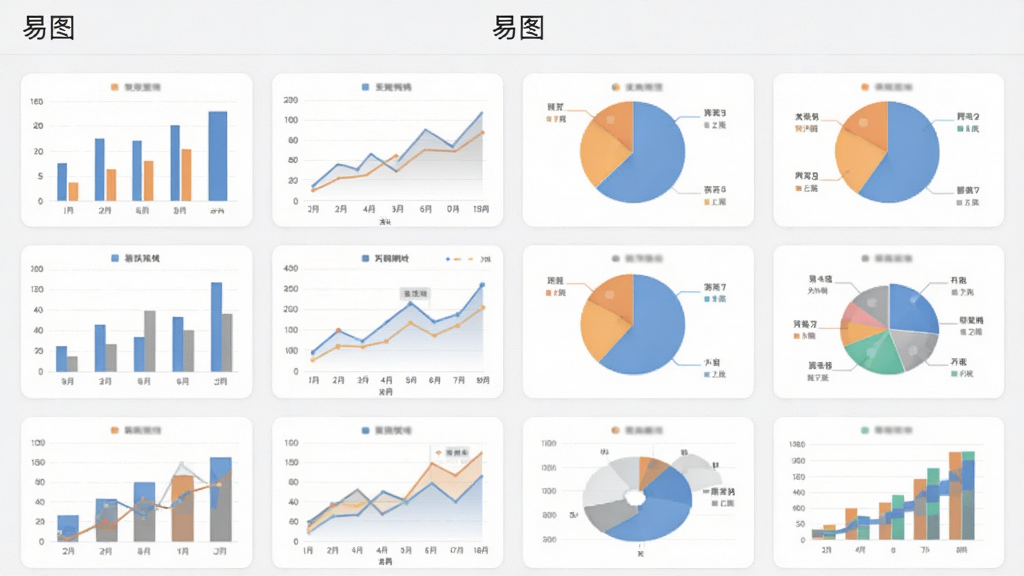Select the green slice of the multicolor pie chart
Image resolution: width=1024 pixels, height=576 pixels.
[874, 353]
